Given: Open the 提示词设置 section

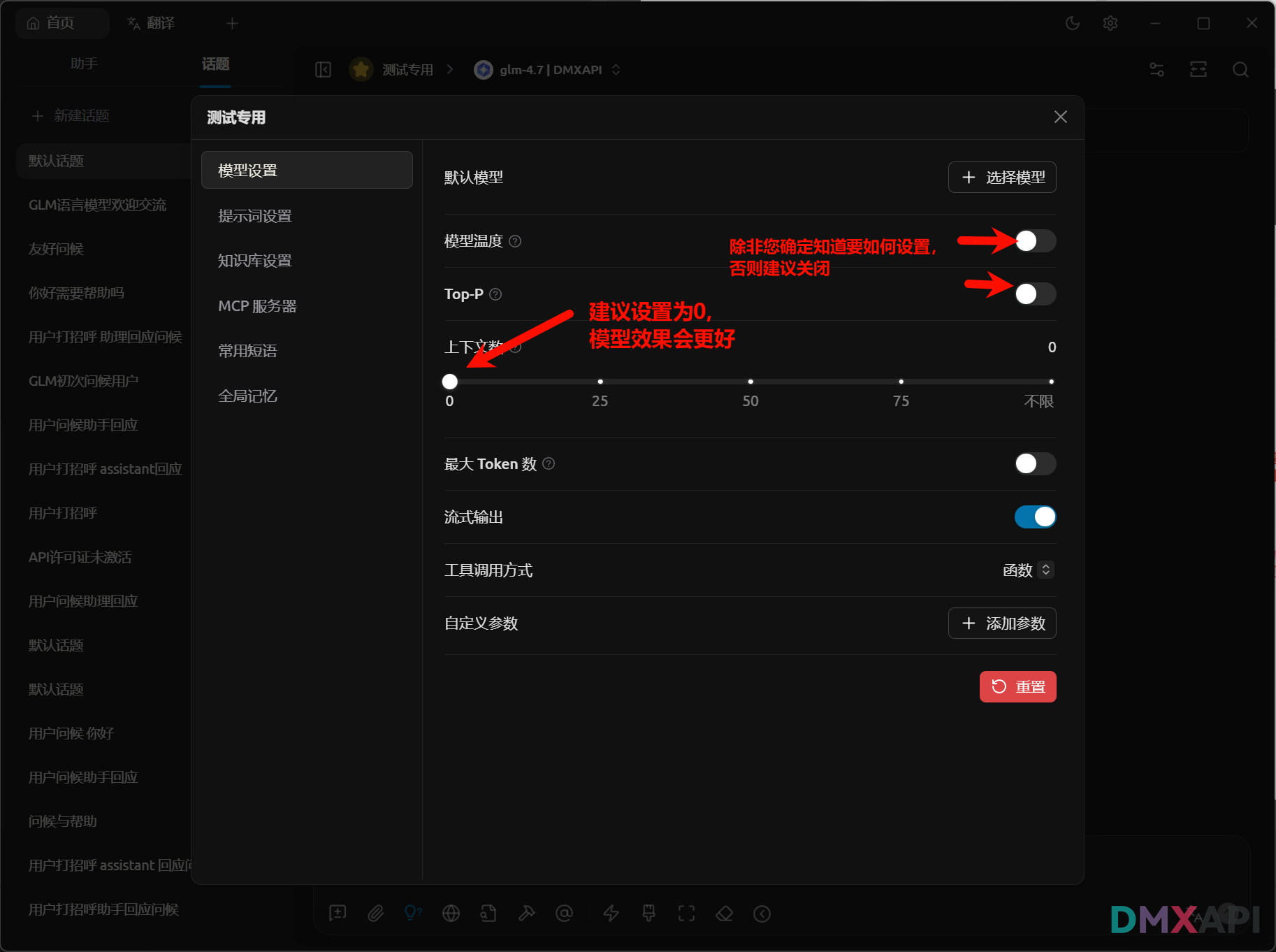Looking at the screenshot, I should click(x=255, y=216).
